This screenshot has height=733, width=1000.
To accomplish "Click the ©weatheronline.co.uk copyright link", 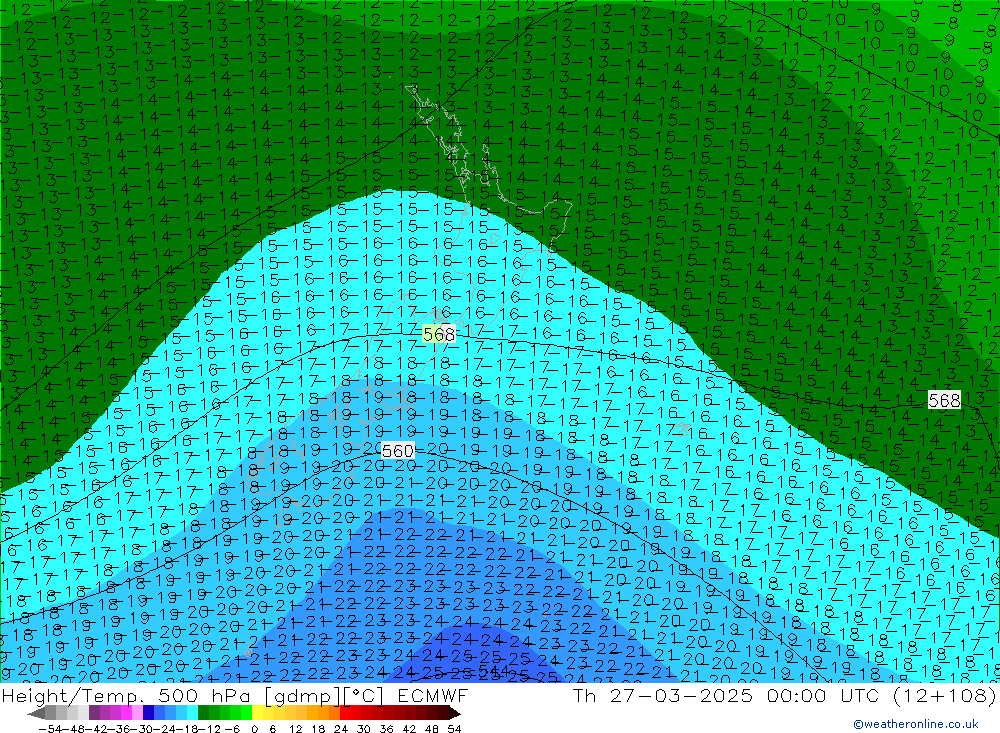I will [916, 723].
